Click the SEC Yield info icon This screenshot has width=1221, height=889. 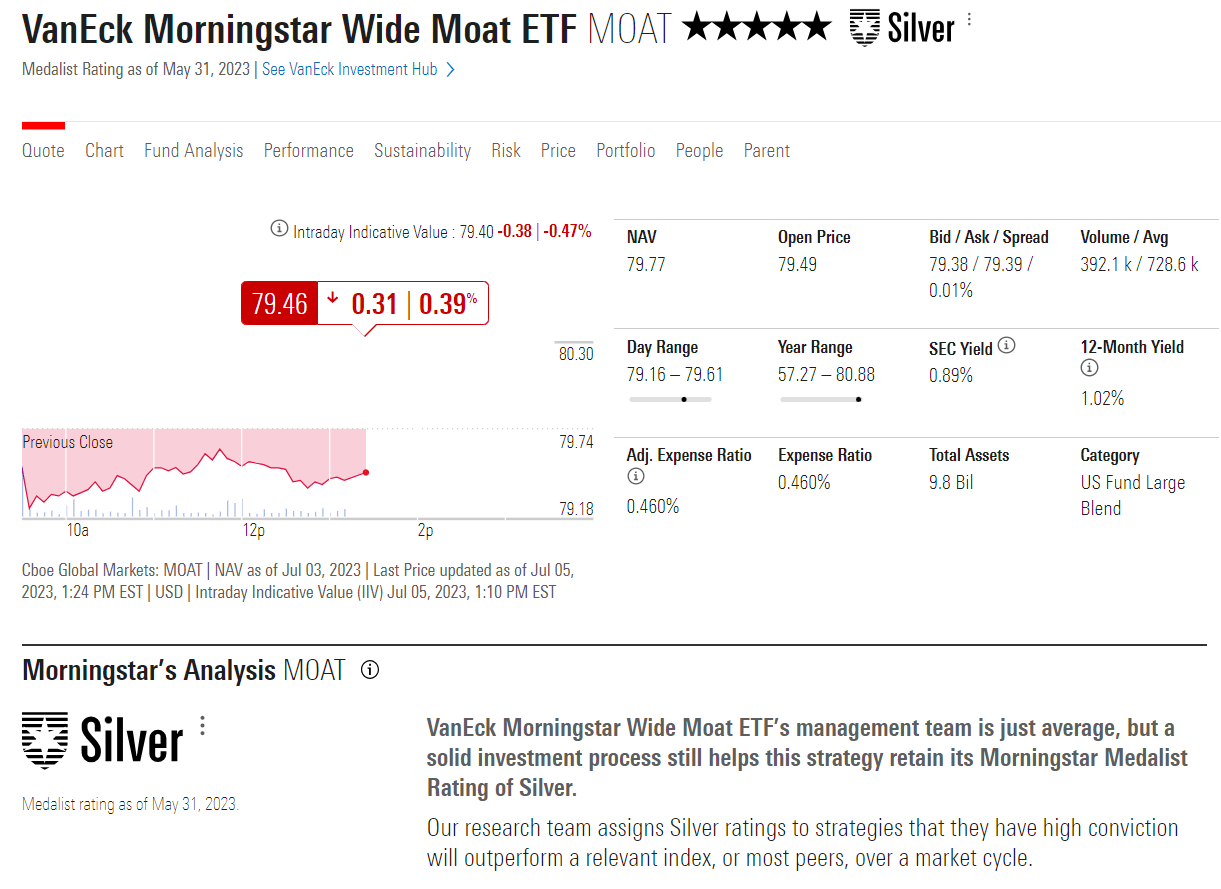point(1007,345)
